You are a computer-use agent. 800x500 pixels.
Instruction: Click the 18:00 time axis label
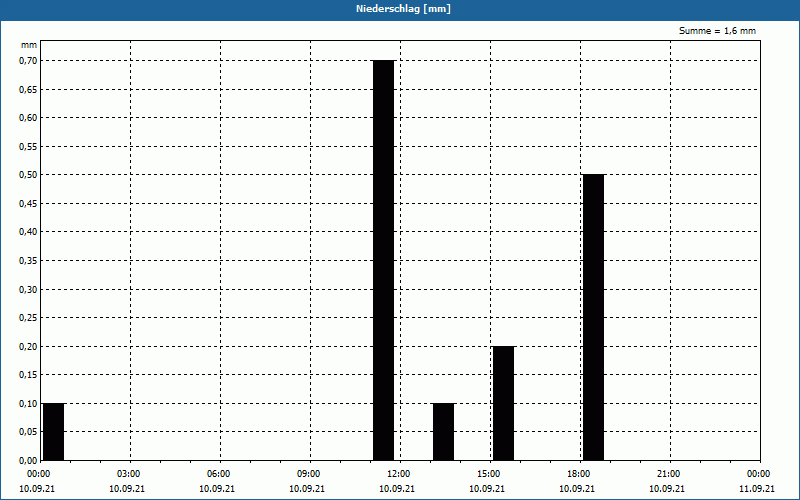pyautogui.click(x=578, y=474)
